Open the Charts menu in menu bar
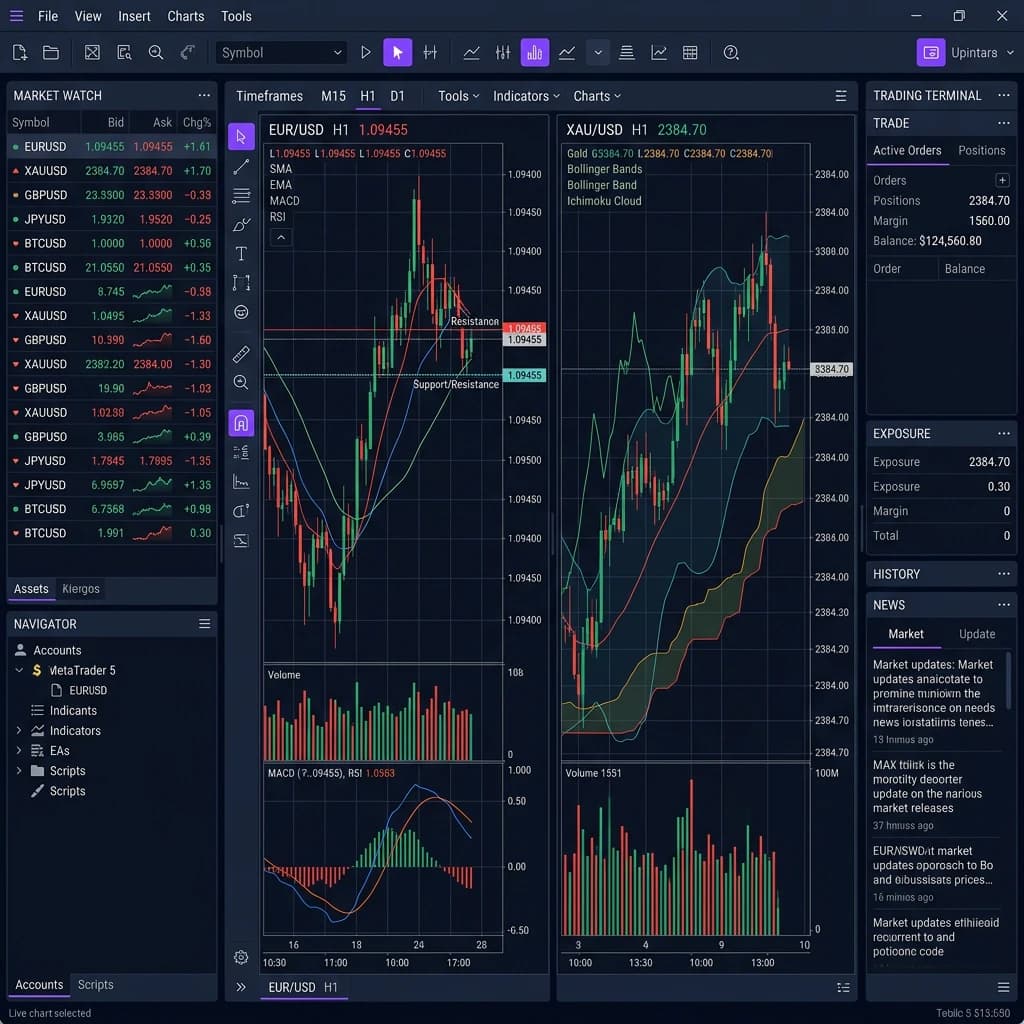Image resolution: width=1024 pixels, height=1024 pixels. point(185,16)
